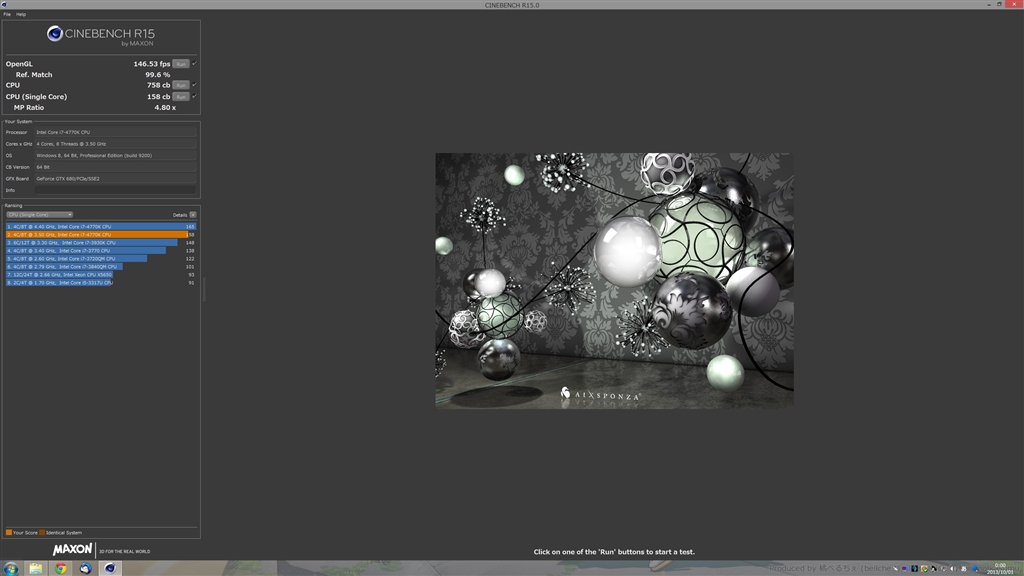Viewport: 1024px width, 576px height.
Task: Open the File menu
Action: tap(7, 14)
